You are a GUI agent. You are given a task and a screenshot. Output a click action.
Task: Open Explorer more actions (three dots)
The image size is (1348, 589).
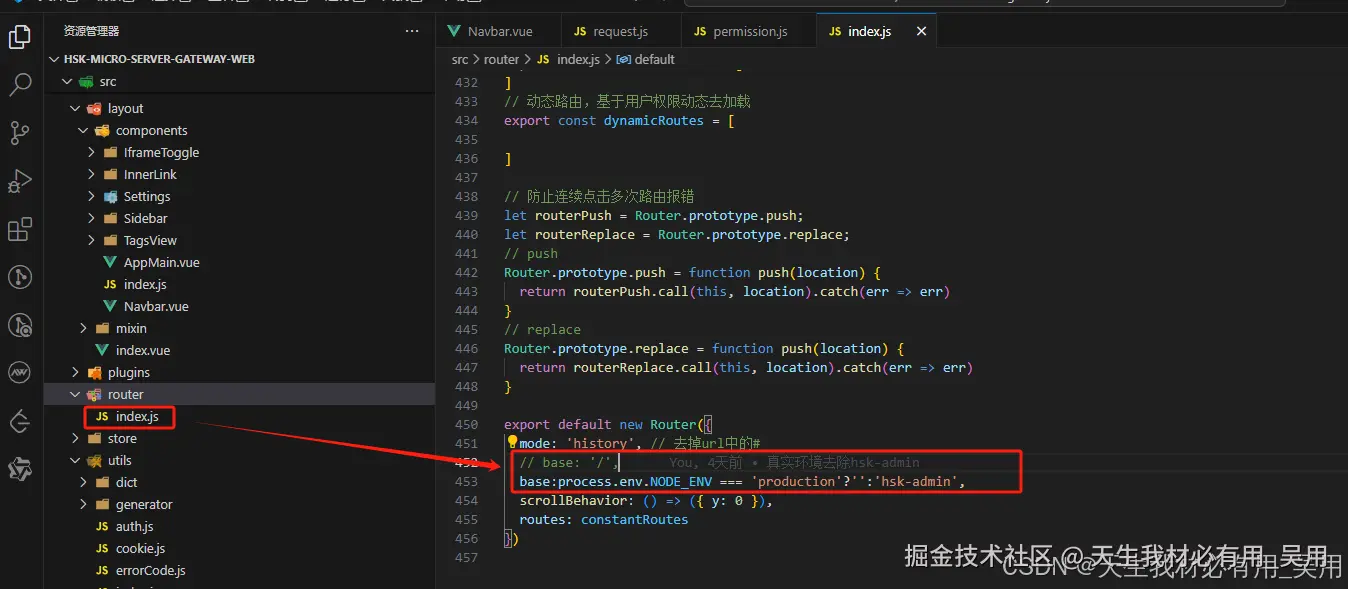click(x=412, y=31)
